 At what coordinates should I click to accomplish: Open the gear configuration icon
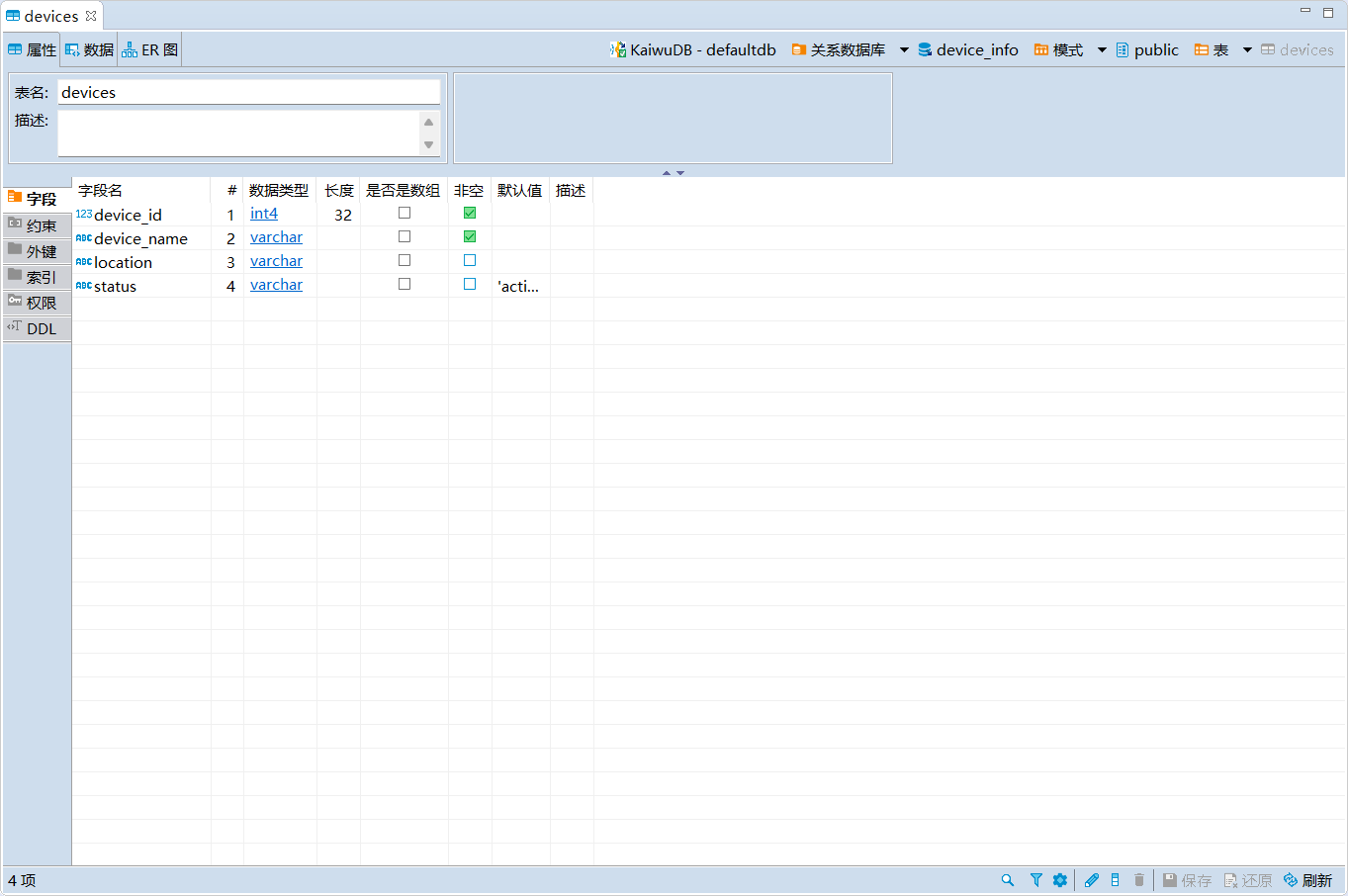click(x=1060, y=880)
